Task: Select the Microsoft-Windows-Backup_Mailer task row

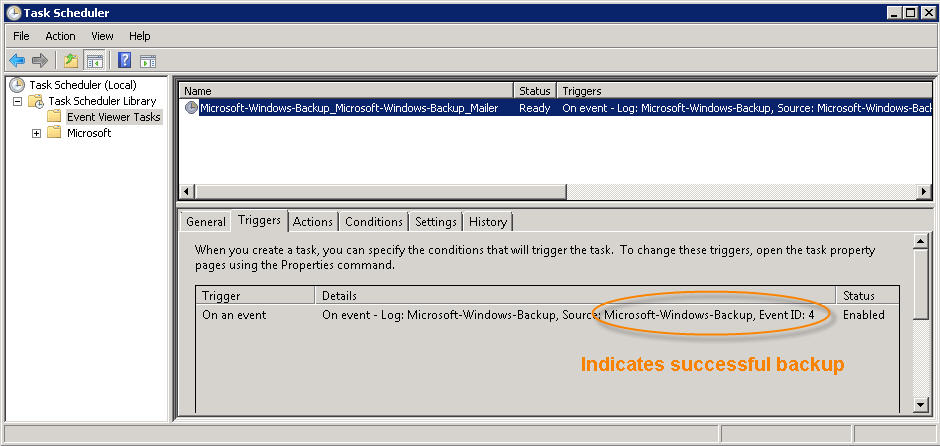Action: pyautogui.click(x=556, y=108)
